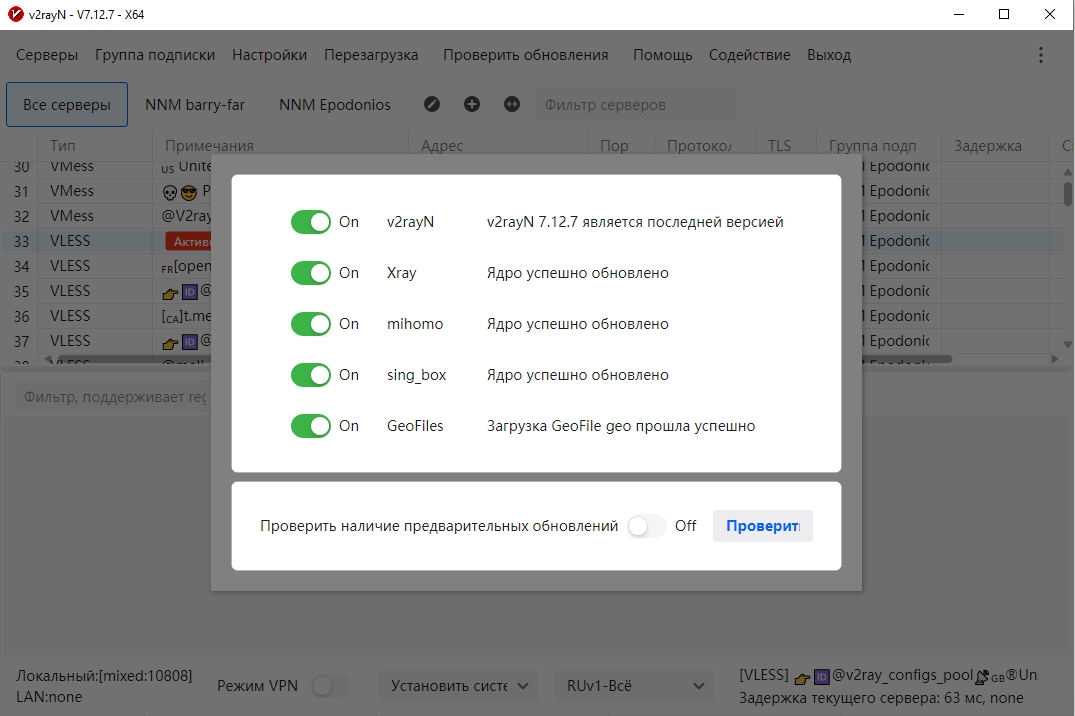This screenshot has width=1075, height=716.
Task: Open the vertical three-dot menu
Action: click(1041, 55)
